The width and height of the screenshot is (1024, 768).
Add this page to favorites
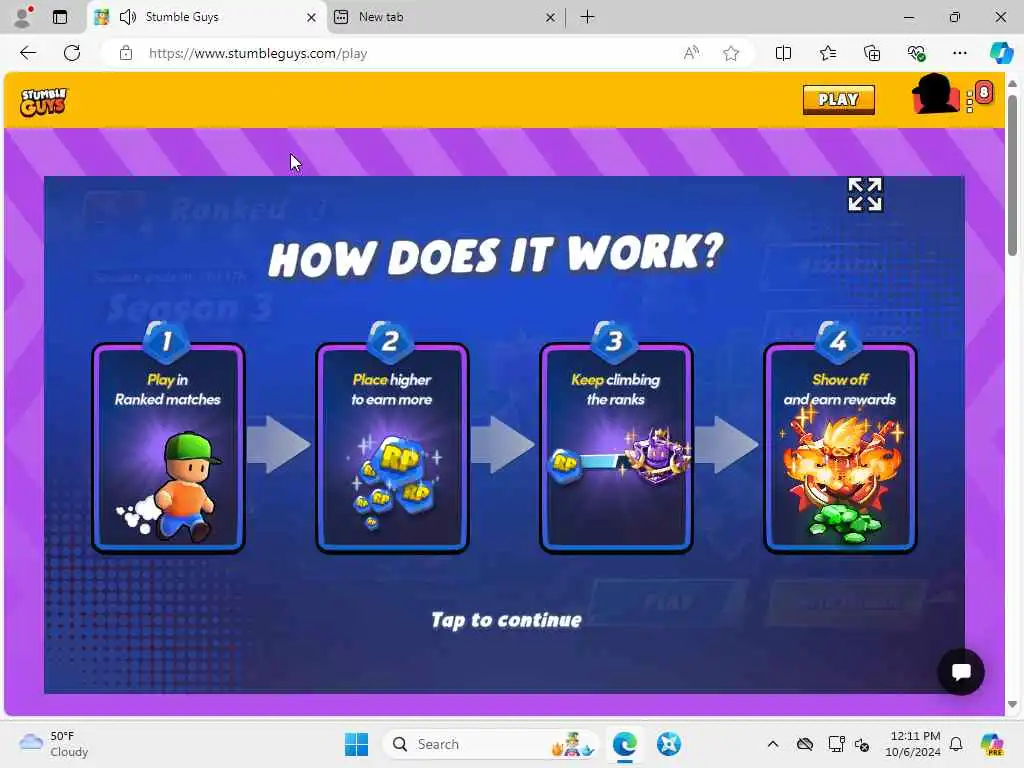[x=731, y=54]
